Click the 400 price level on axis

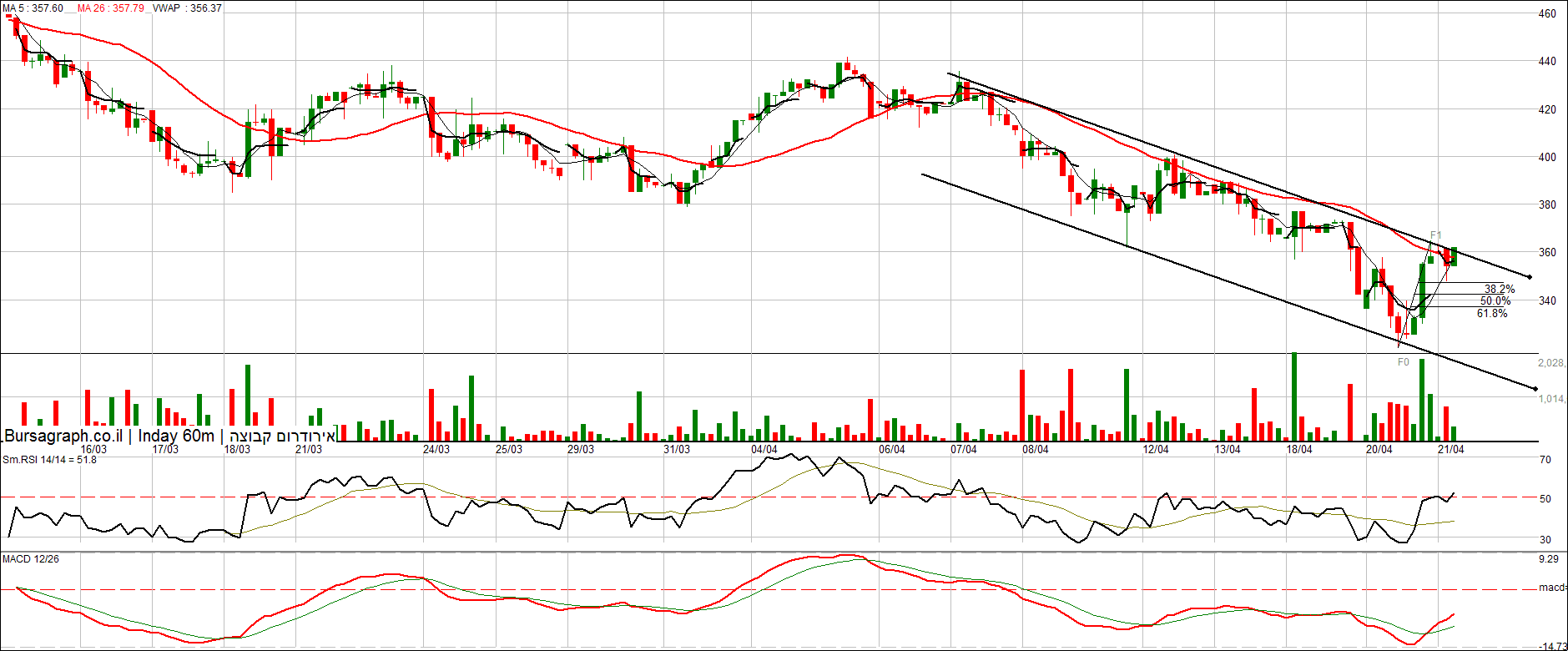1546,157
